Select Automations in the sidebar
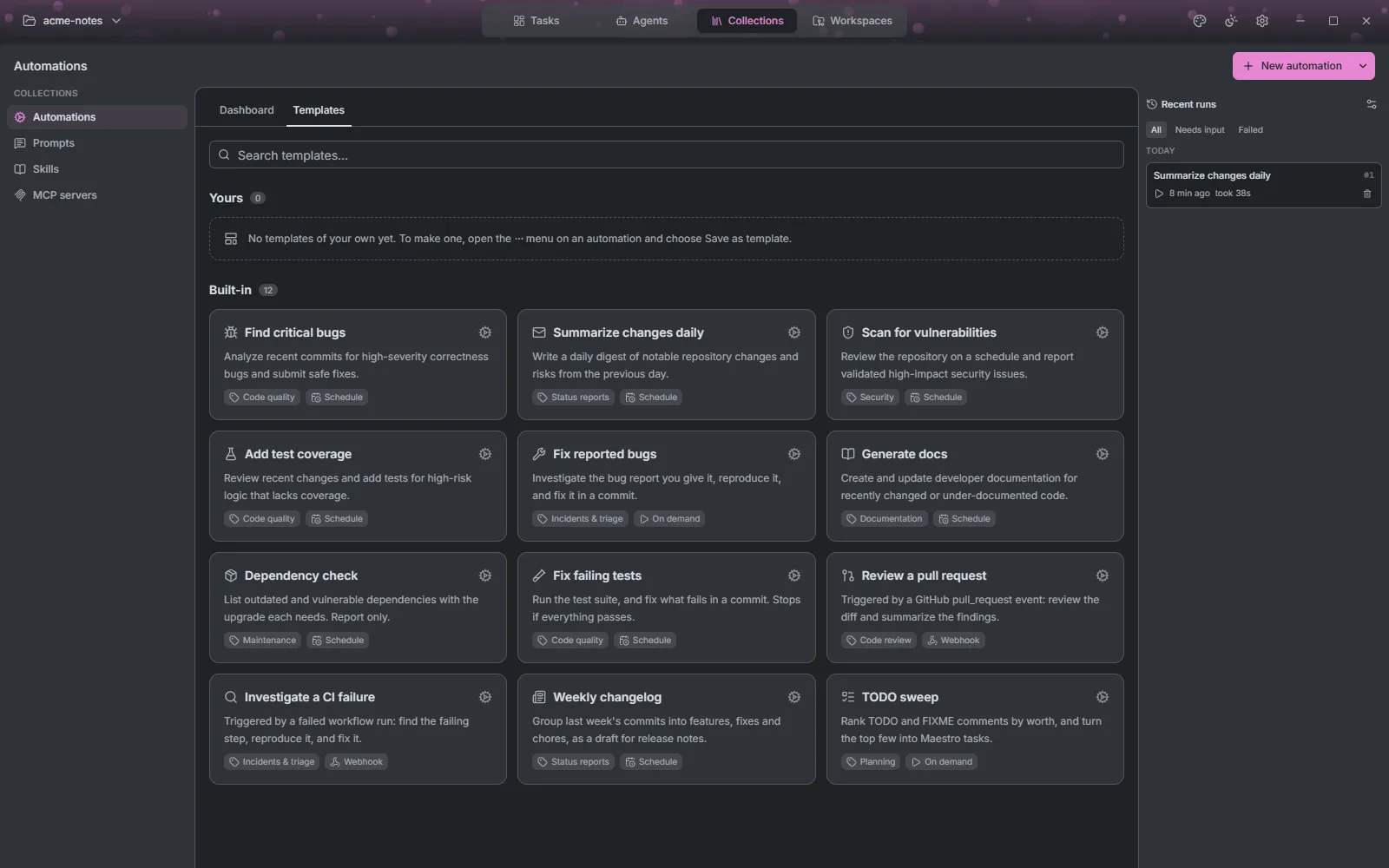The height and width of the screenshot is (868, 1389). point(97,117)
